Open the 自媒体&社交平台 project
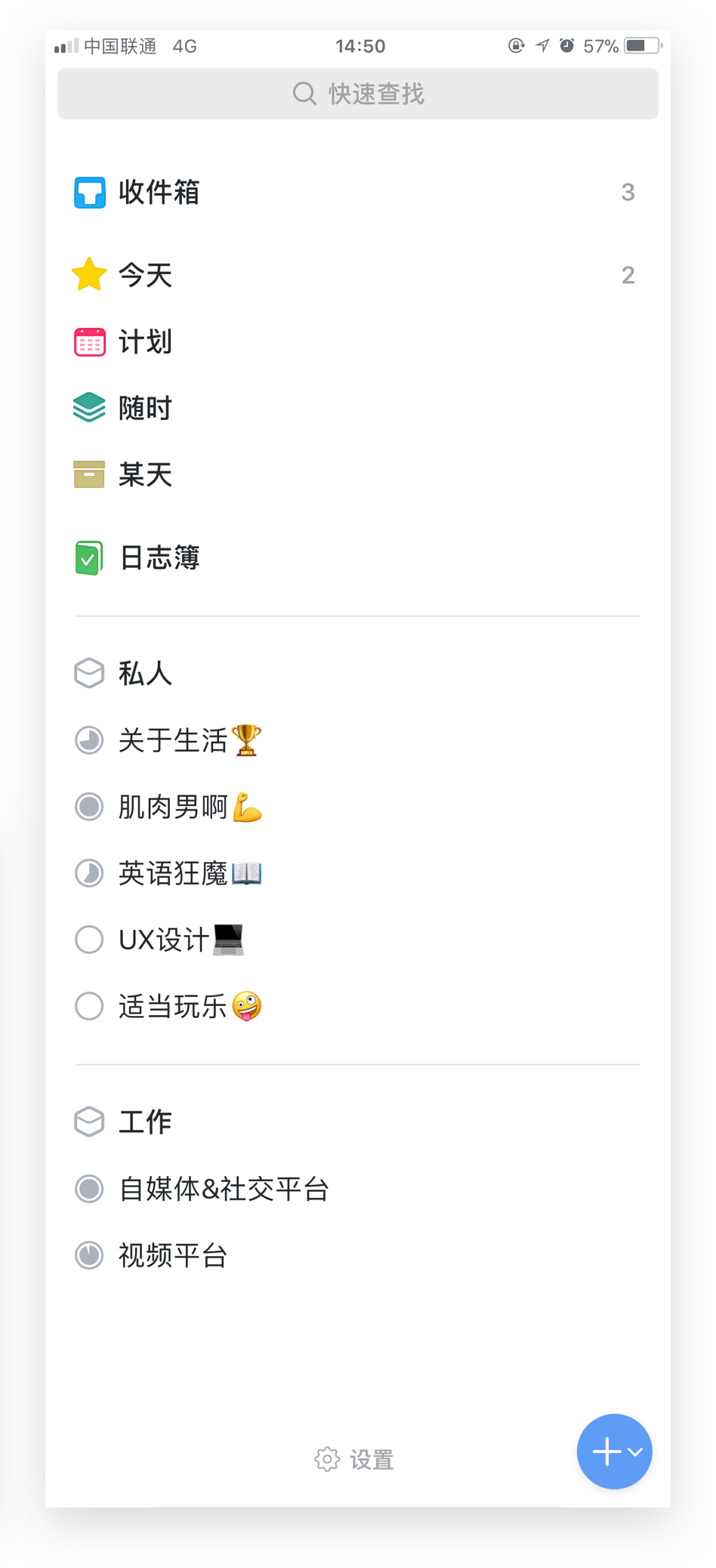Image resolution: width=716 pixels, height=1568 pixels. (224, 1189)
